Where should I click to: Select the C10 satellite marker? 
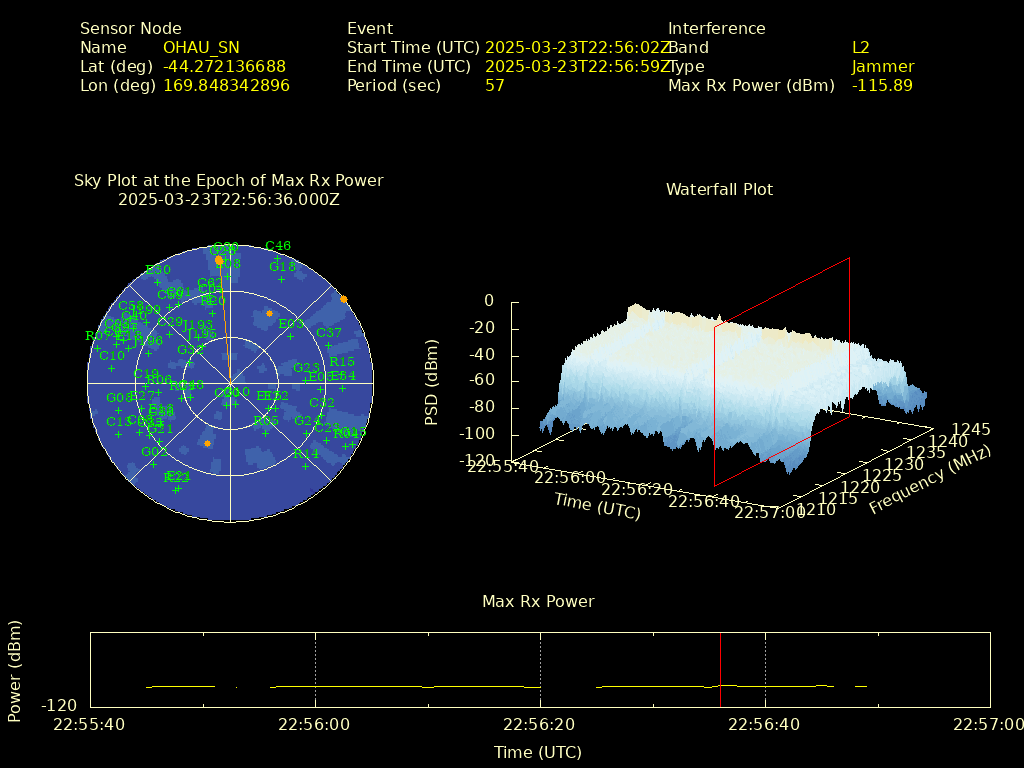point(111,368)
